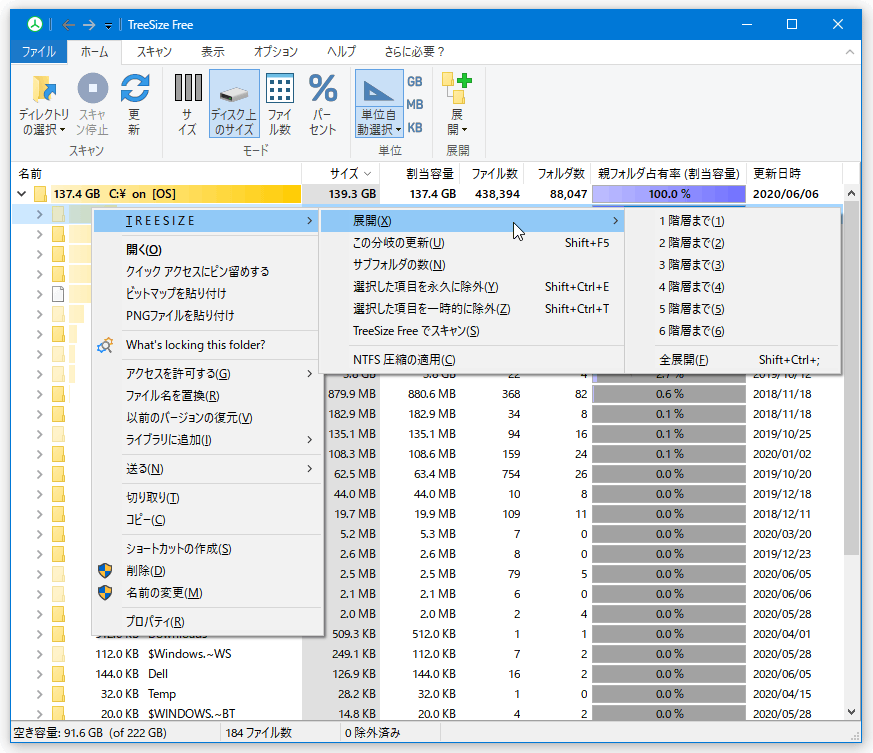Switch to Size mode in ribbon
The width and height of the screenshot is (873, 753).
(x=188, y=105)
